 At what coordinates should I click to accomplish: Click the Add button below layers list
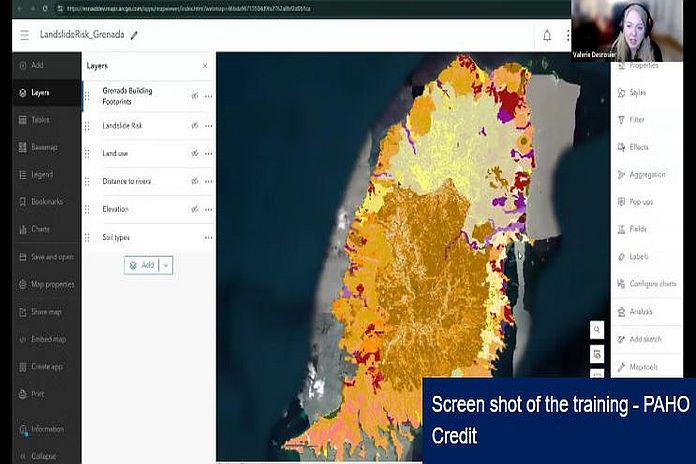pyautogui.click(x=141, y=265)
